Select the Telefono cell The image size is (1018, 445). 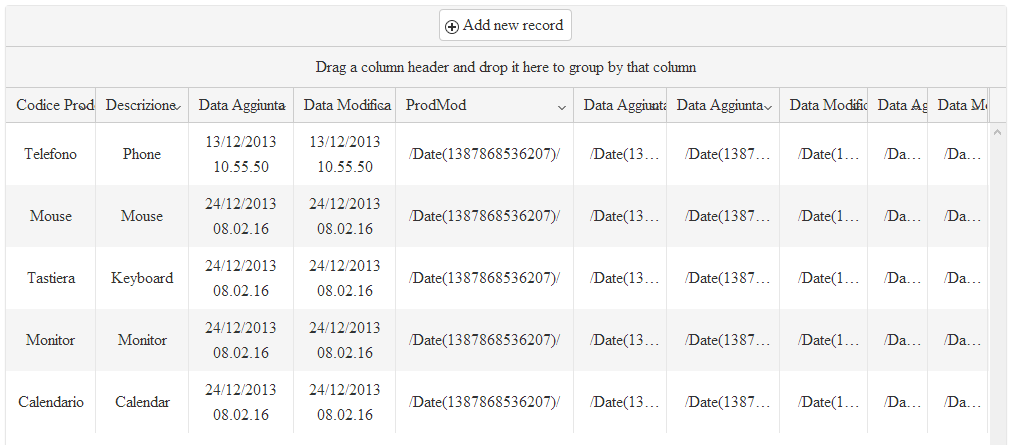tap(50, 154)
